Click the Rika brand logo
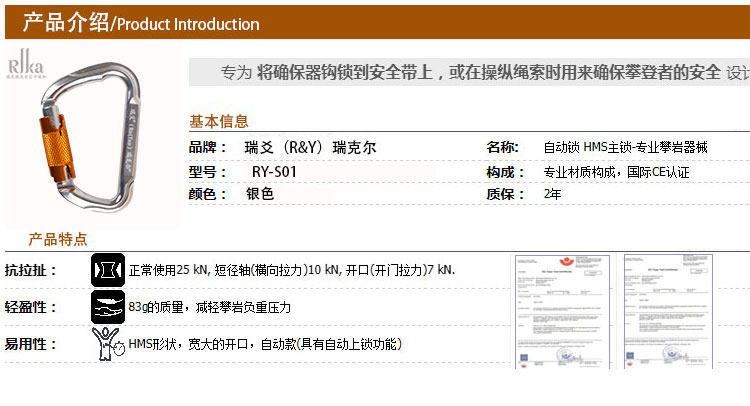This screenshot has width=750, height=406. pos(26,64)
